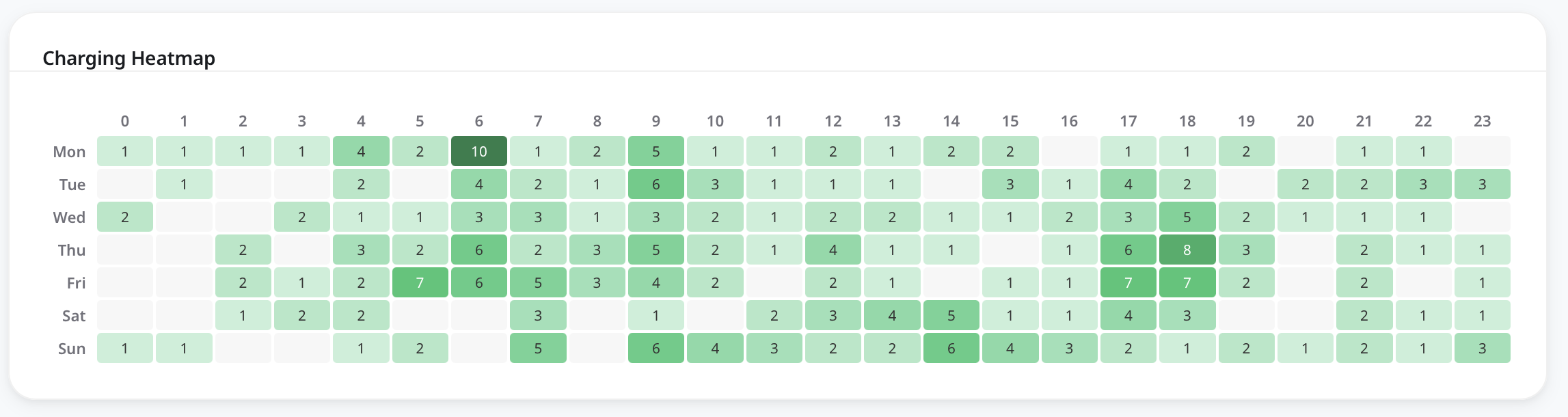Click the Thu row label
The image size is (1568, 417).
point(71,250)
